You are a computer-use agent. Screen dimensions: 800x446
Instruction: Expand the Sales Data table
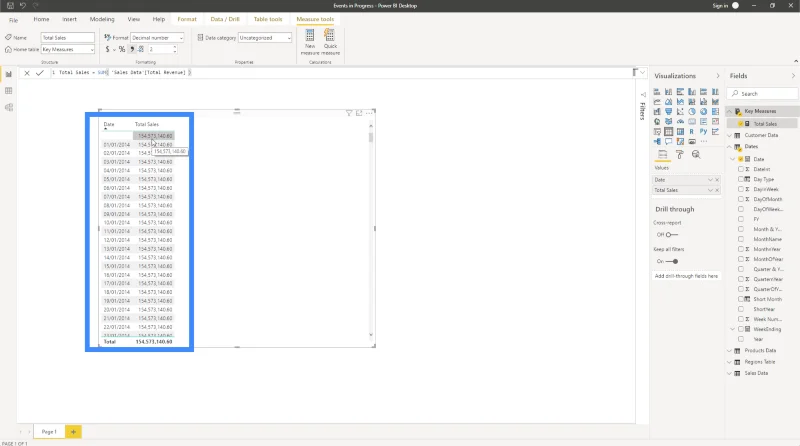(730, 374)
